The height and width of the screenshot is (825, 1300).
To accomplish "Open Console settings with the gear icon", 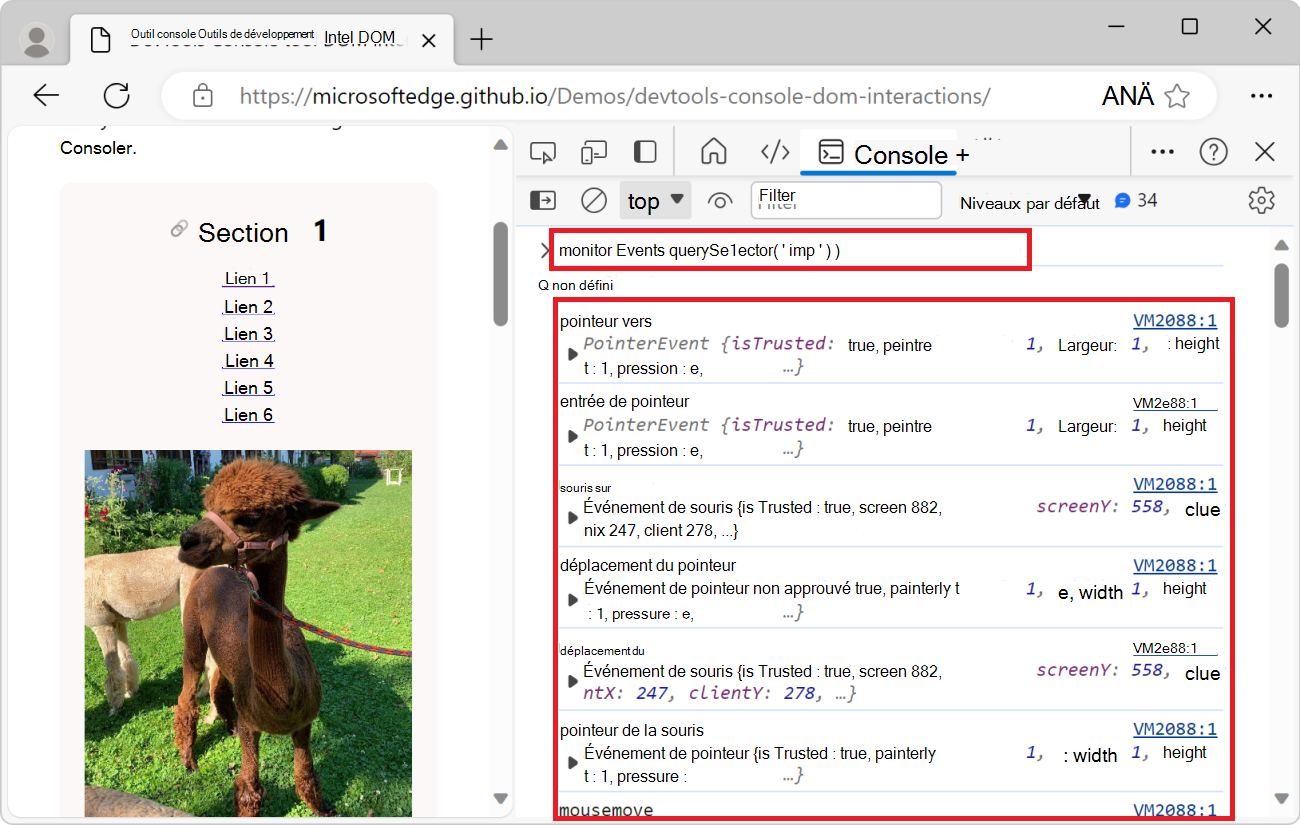I will click(x=1261, y=200).
